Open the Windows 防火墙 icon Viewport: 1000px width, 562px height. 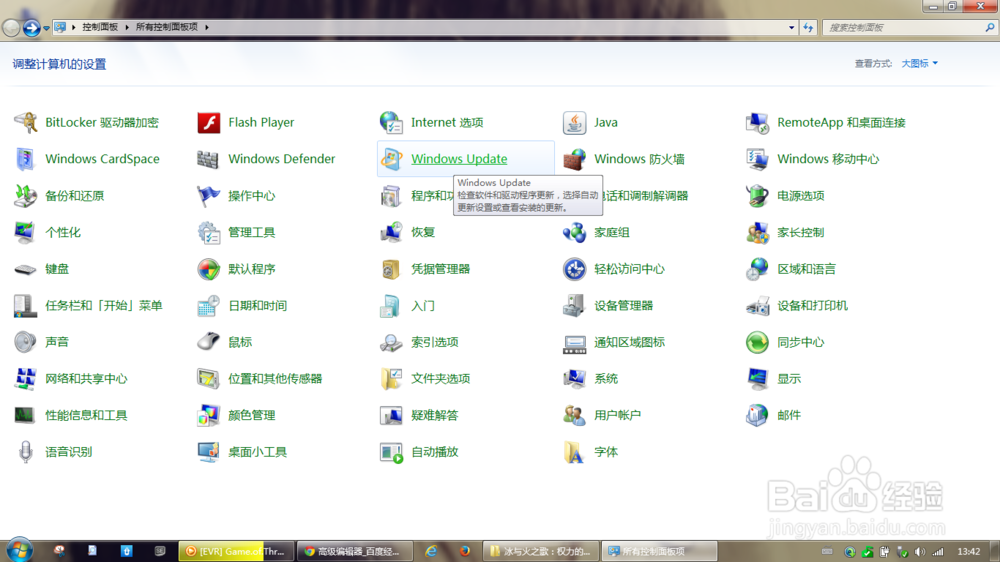(574, 159)
